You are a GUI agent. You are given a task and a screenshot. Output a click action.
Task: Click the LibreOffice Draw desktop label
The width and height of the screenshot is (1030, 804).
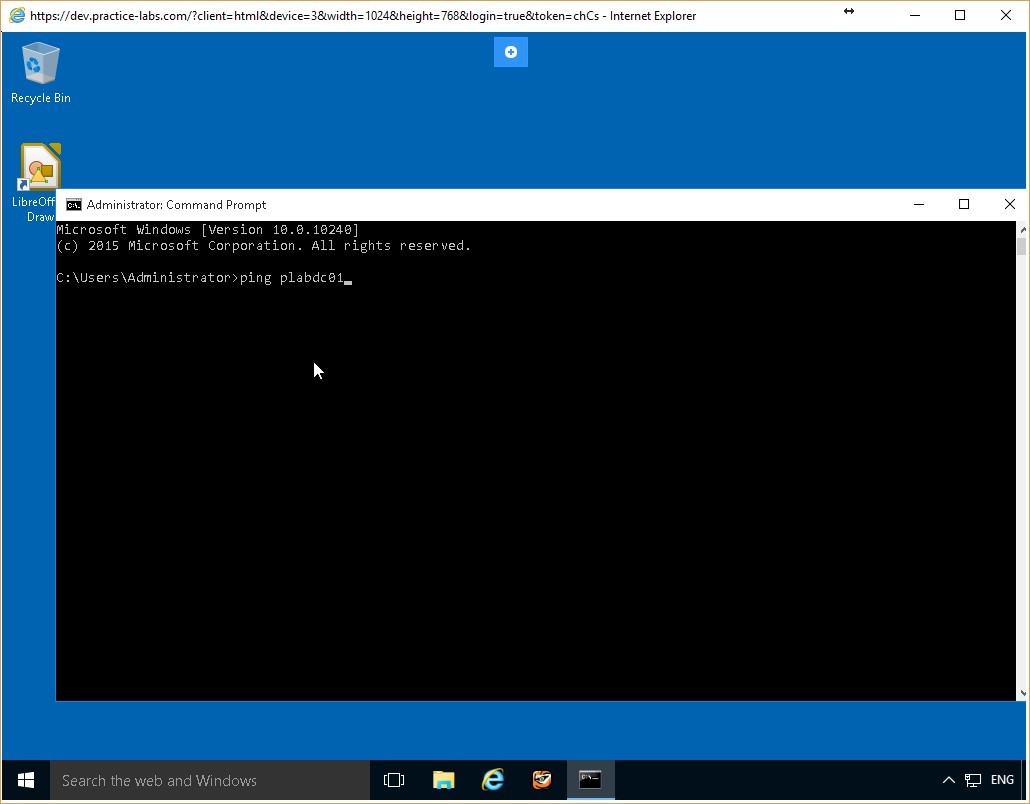[x=34, y=209]
